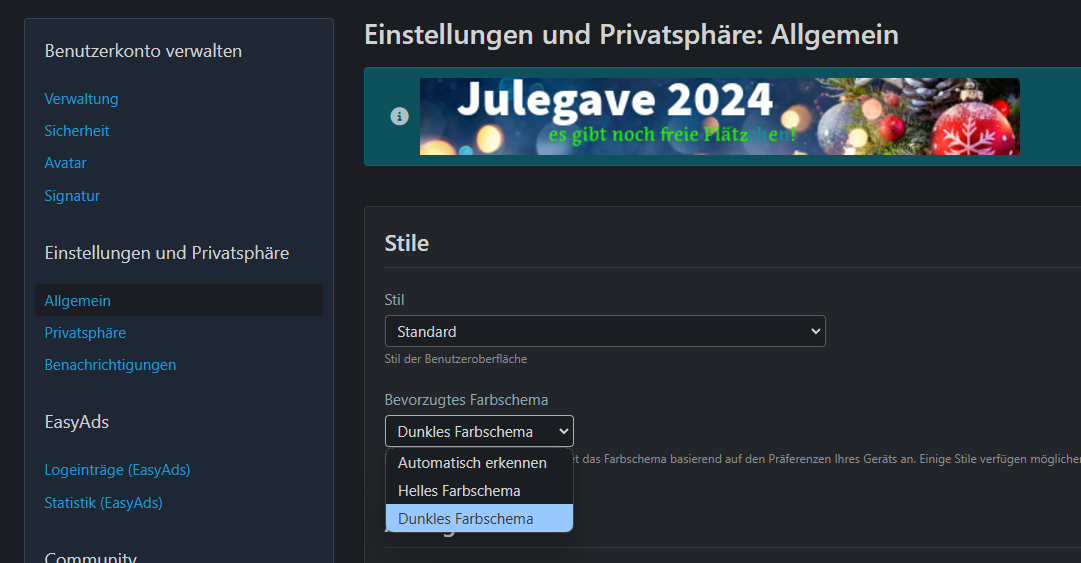Open the Benachrichtigungen settings
The width and height of the screenshot is (1081, 563).
[x=110, y=365]
